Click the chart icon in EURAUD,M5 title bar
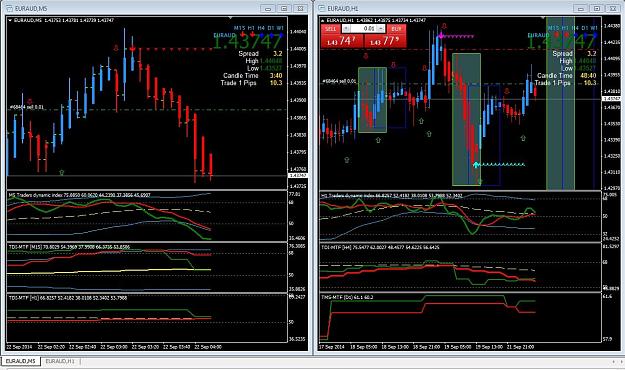The width and height of the screenshot is (625, 370). (x=9, y=8)
